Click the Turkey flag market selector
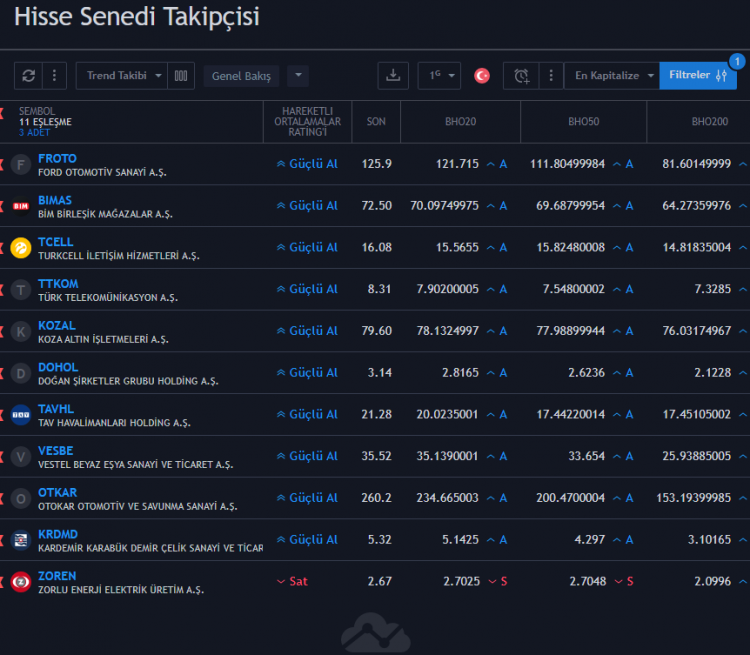The height and width of the screenshot is (655, 750). [482, 76]
